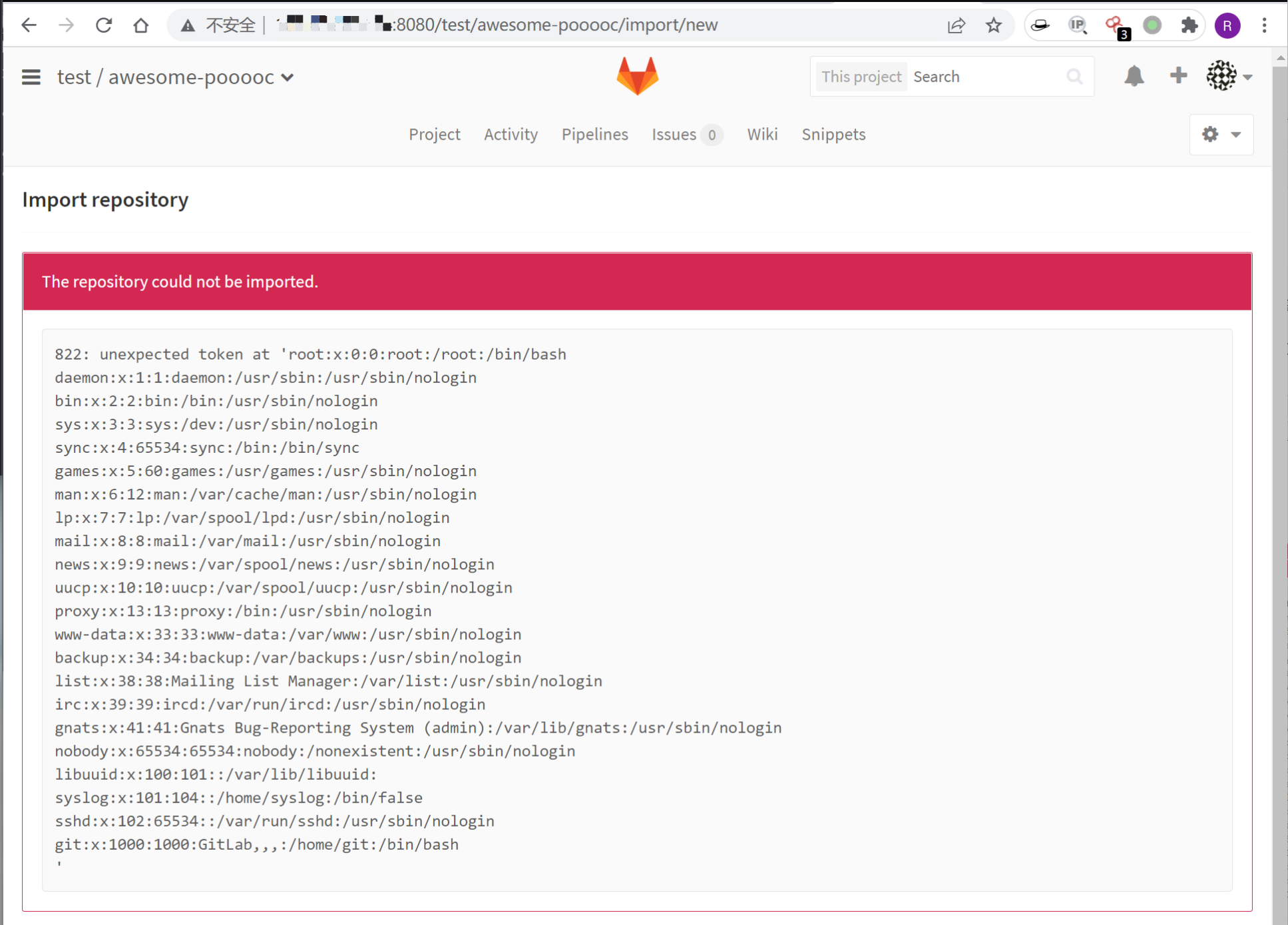The image size is (1288, 925).
Task: Switch to the Pipelines tab
Action: coord(594,135)
